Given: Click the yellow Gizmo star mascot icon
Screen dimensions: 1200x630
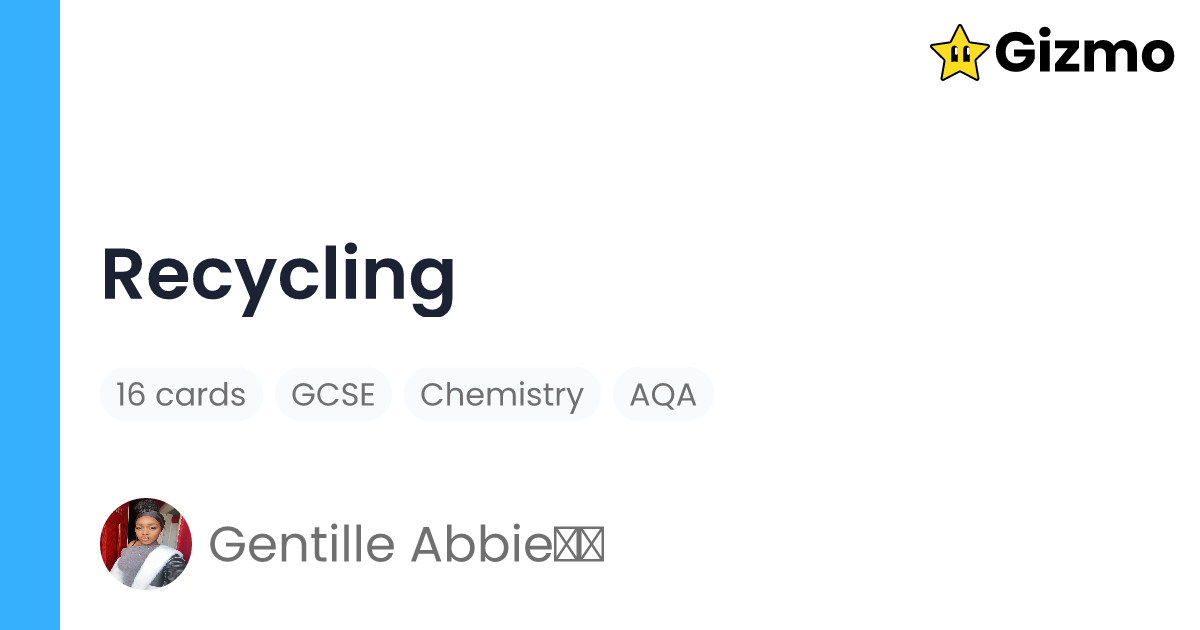Looking at the screenshot, I should click(959, 53).
